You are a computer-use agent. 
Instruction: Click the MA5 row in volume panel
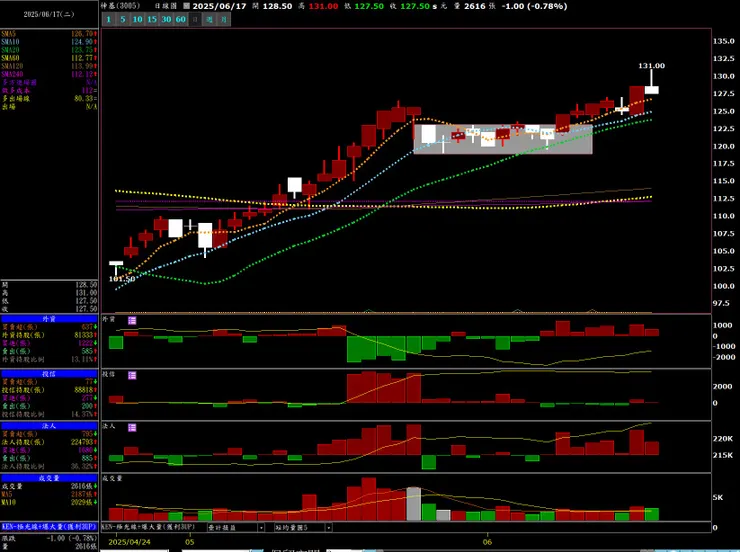coord(49,494)
